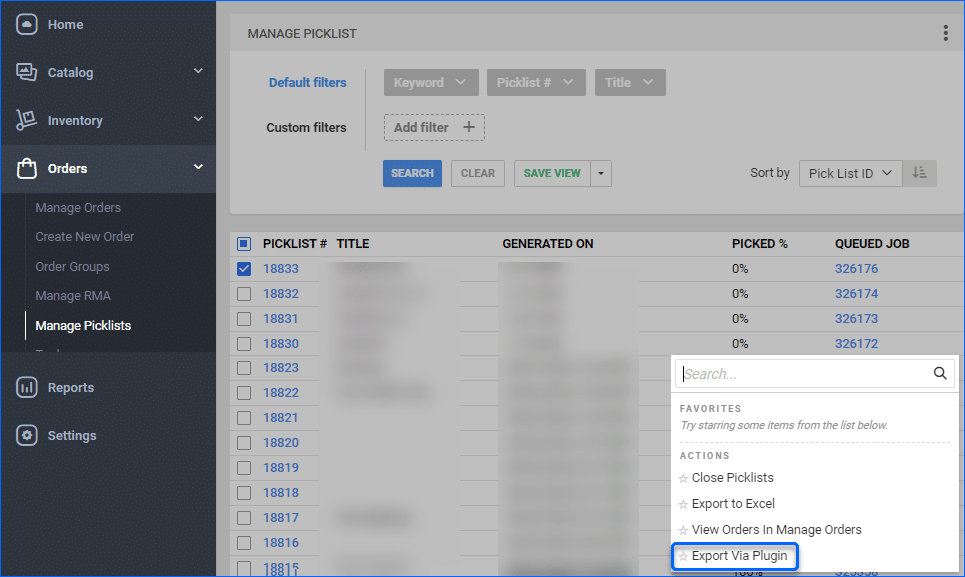Viewport: 965px width, 577px height.
Task: Click the Search input field in the actions popup
Action: tap(800, 373)
